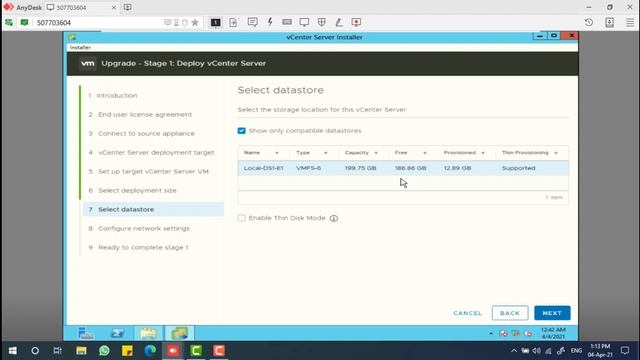Open the AnyDesk chat icon
The width and height of the screenshot is (640, 360).
point(252,22)
